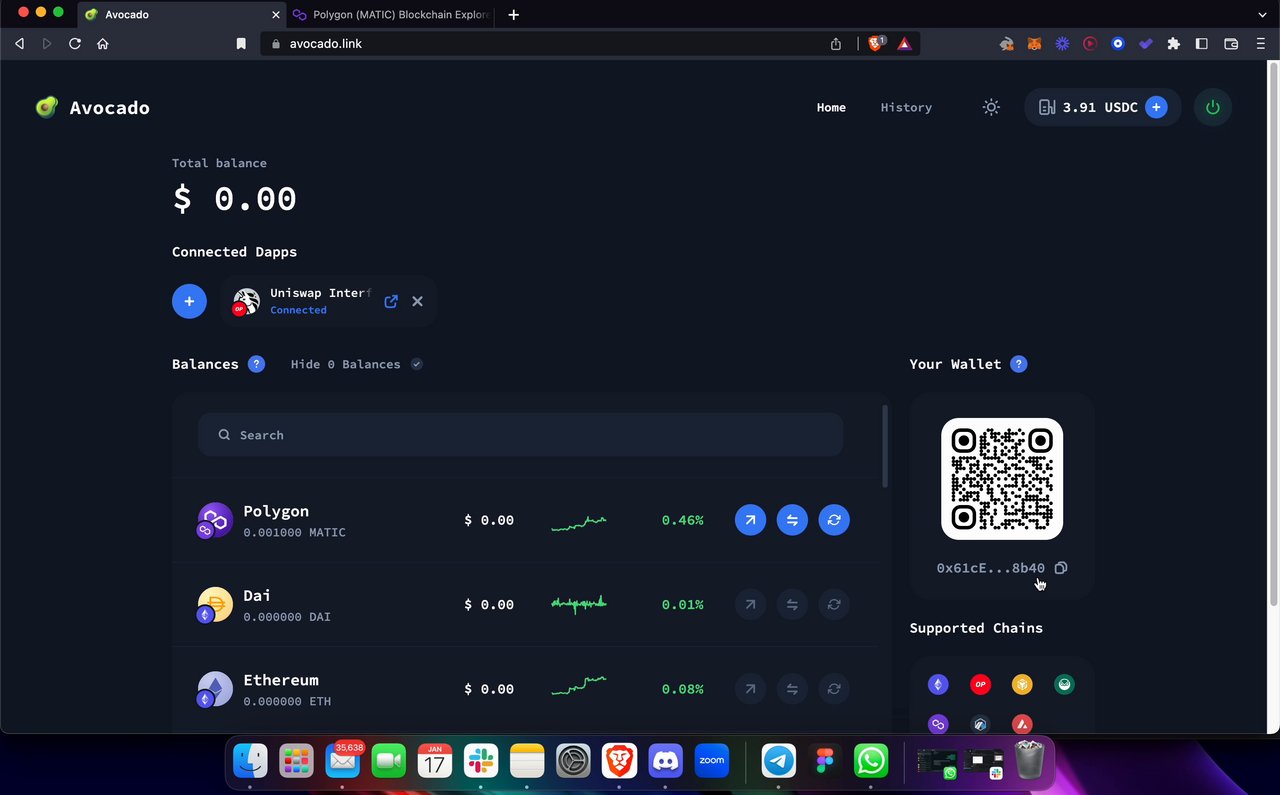Screen dimensions: 1280x795
Task: Add USDC gas with plus button
Action: click(1156, 107)
